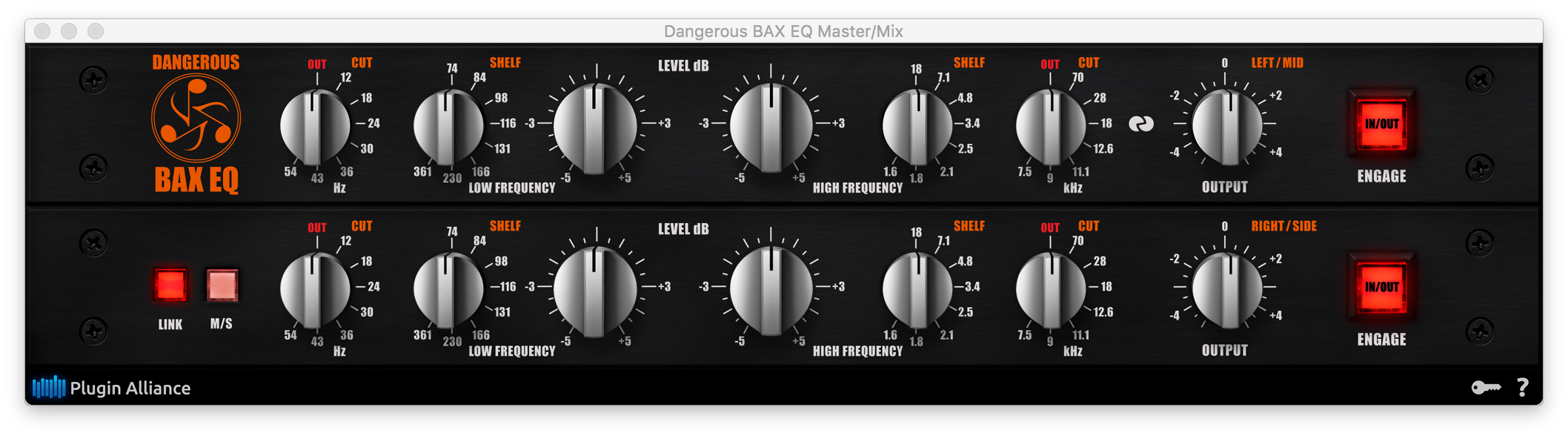Click the Left/Mid low shelf frequency knob

pyautogui.click(x=448, y=127)
